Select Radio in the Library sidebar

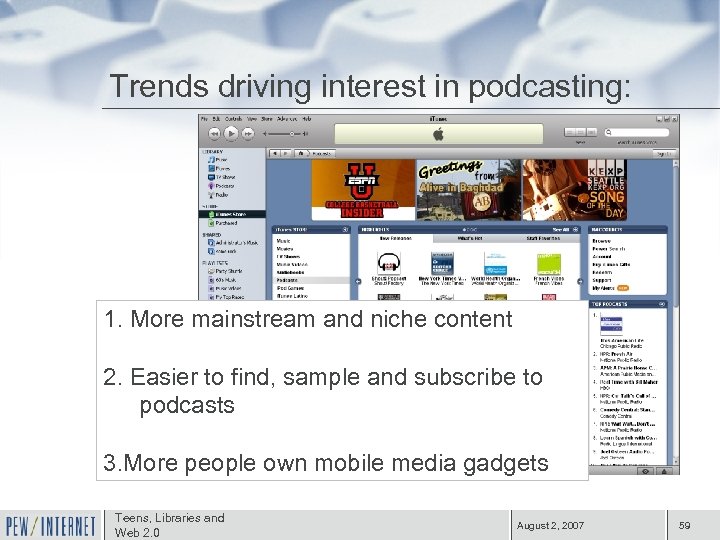(219, 194)
